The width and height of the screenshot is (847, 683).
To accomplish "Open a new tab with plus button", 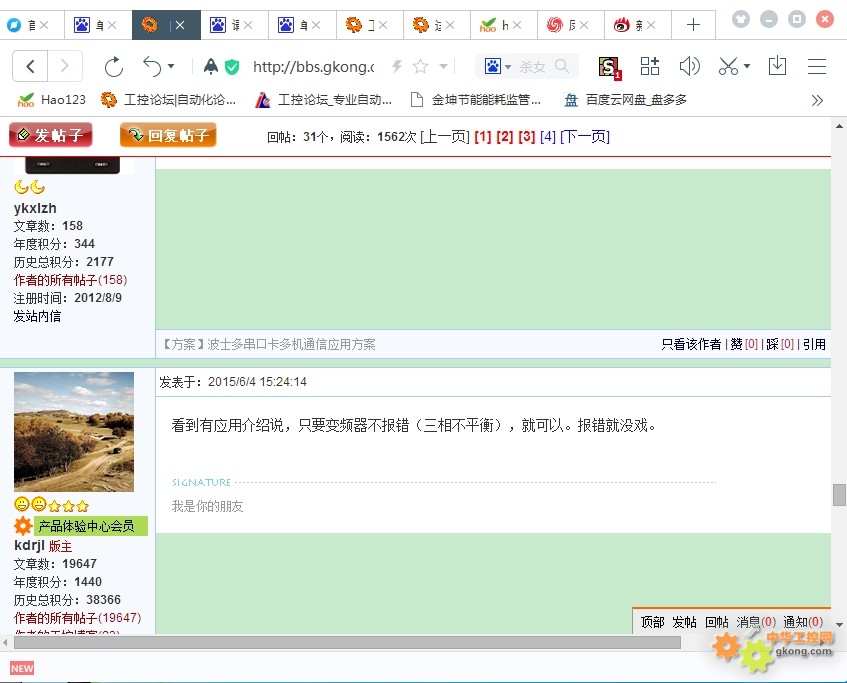I will [x=693, y=25].
